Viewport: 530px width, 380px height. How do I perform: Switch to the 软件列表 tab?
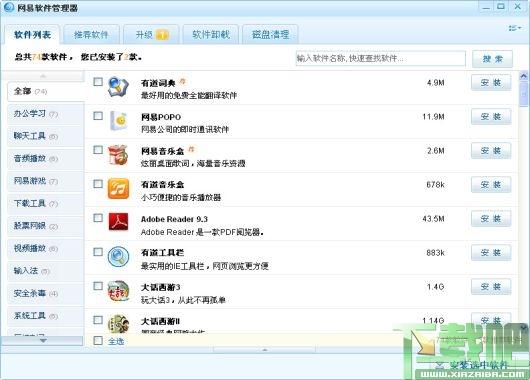pos(32,34)
